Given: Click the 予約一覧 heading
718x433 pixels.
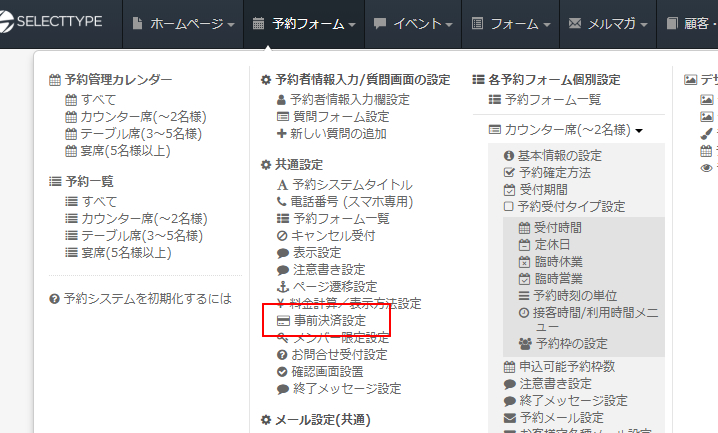Looking at the screenshot, I should pyautogui.click(x=81, y=181).
